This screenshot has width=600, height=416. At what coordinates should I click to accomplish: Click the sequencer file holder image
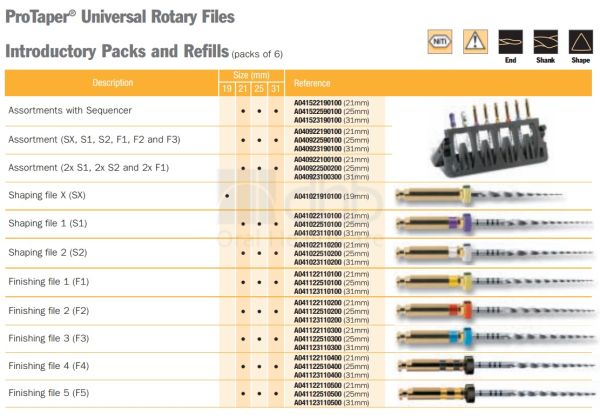[x=491, y=137]
